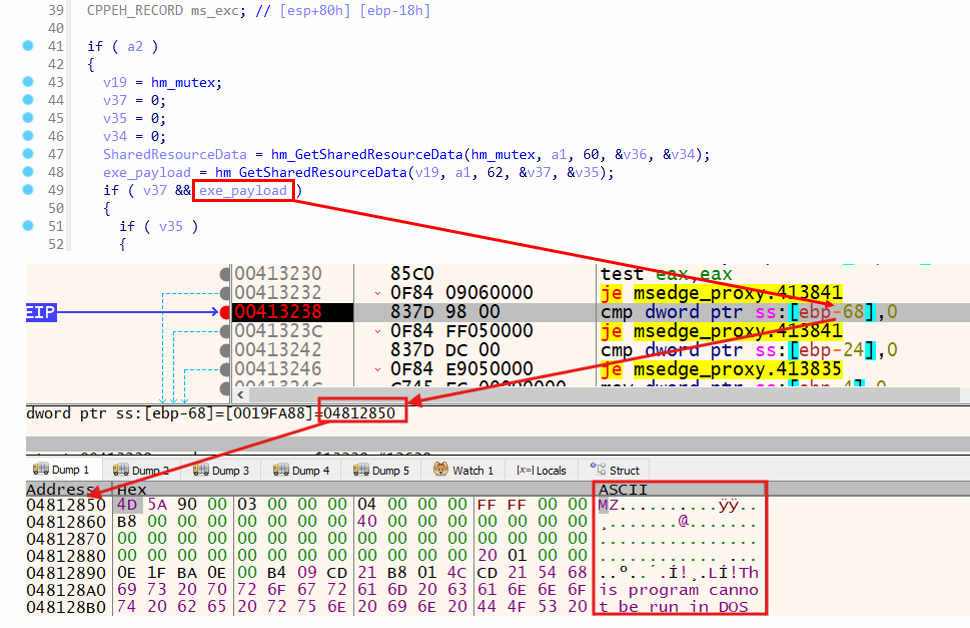This screenshot has height=628, width=970.
Task: Click hex byte 5A at 04812850
Action: pos(157,505)
